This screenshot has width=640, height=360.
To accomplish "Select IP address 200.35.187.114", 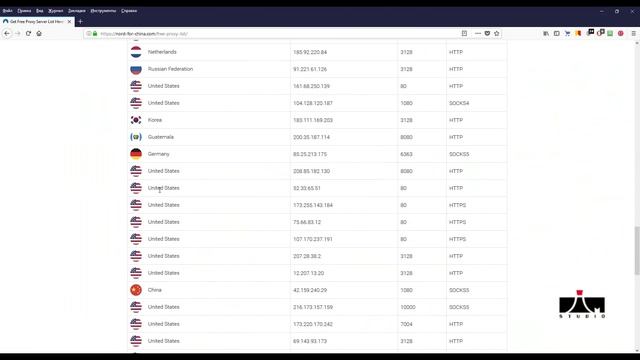I will coord(311,137).
